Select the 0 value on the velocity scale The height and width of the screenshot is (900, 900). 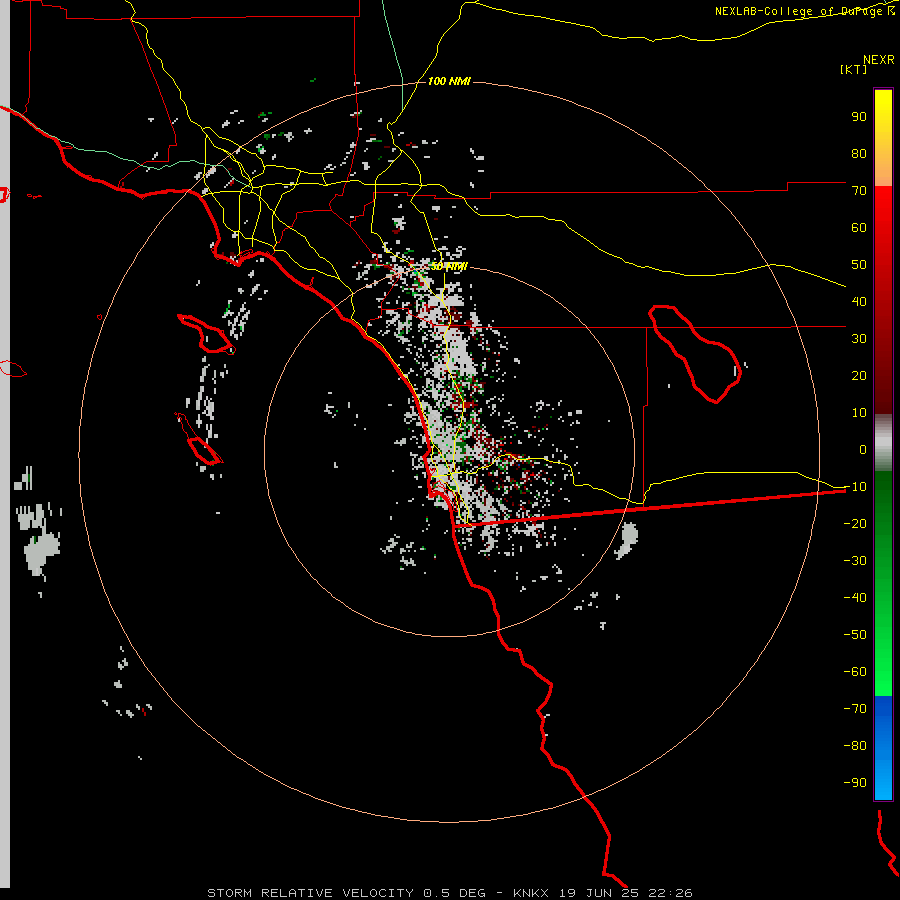click(x=863, y=449)
